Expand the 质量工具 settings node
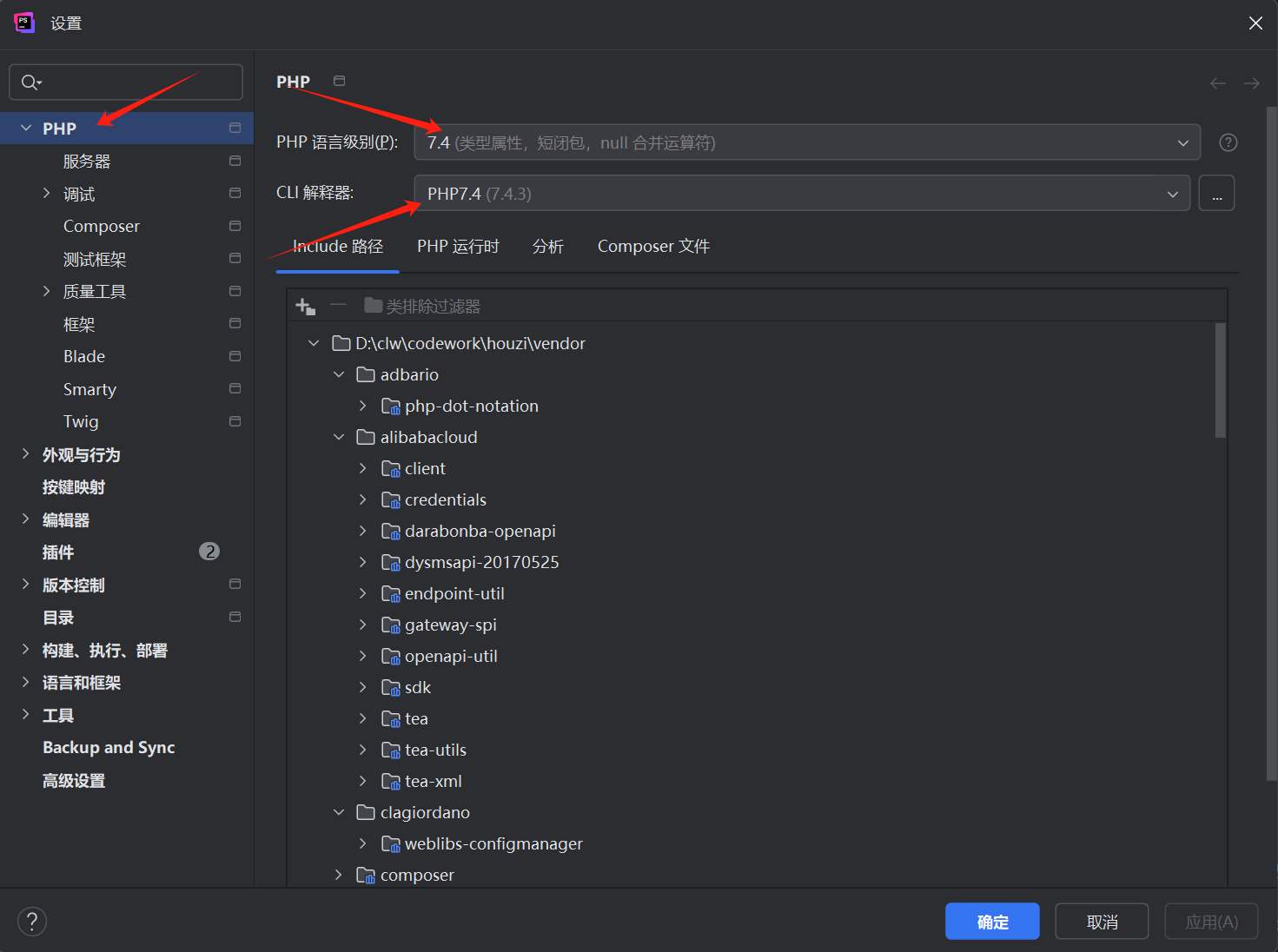Image resolution: width=1278 pixels, height=952 pixels. tap(47, 291)
